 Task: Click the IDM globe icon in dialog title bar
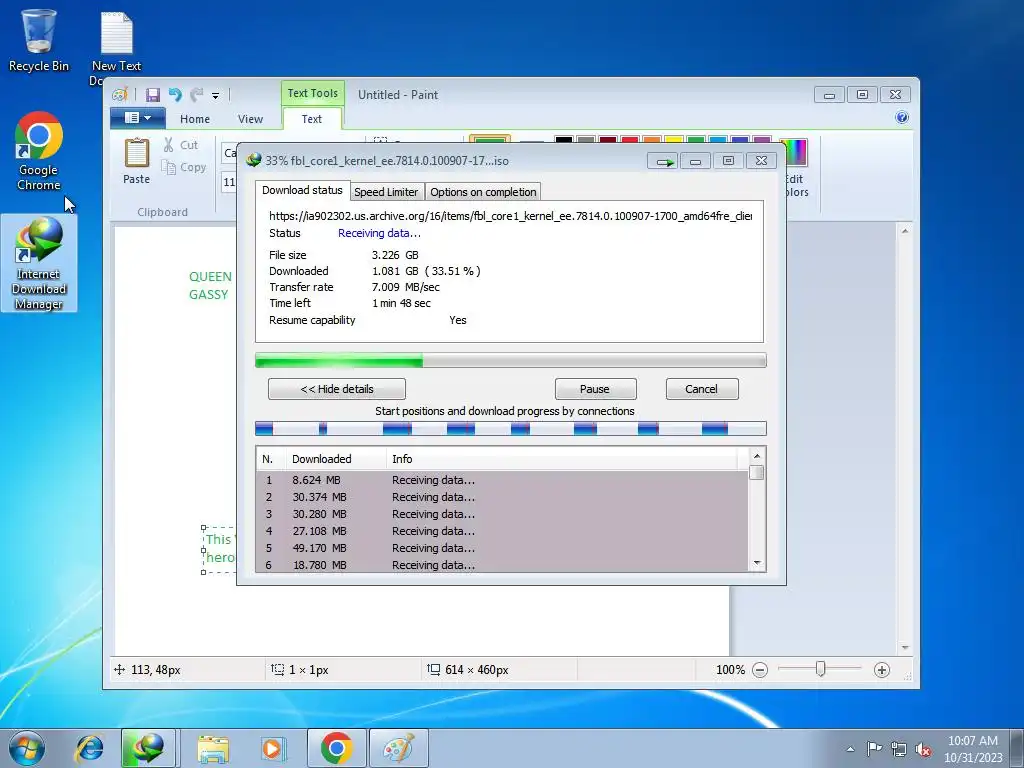coord(253,160)
